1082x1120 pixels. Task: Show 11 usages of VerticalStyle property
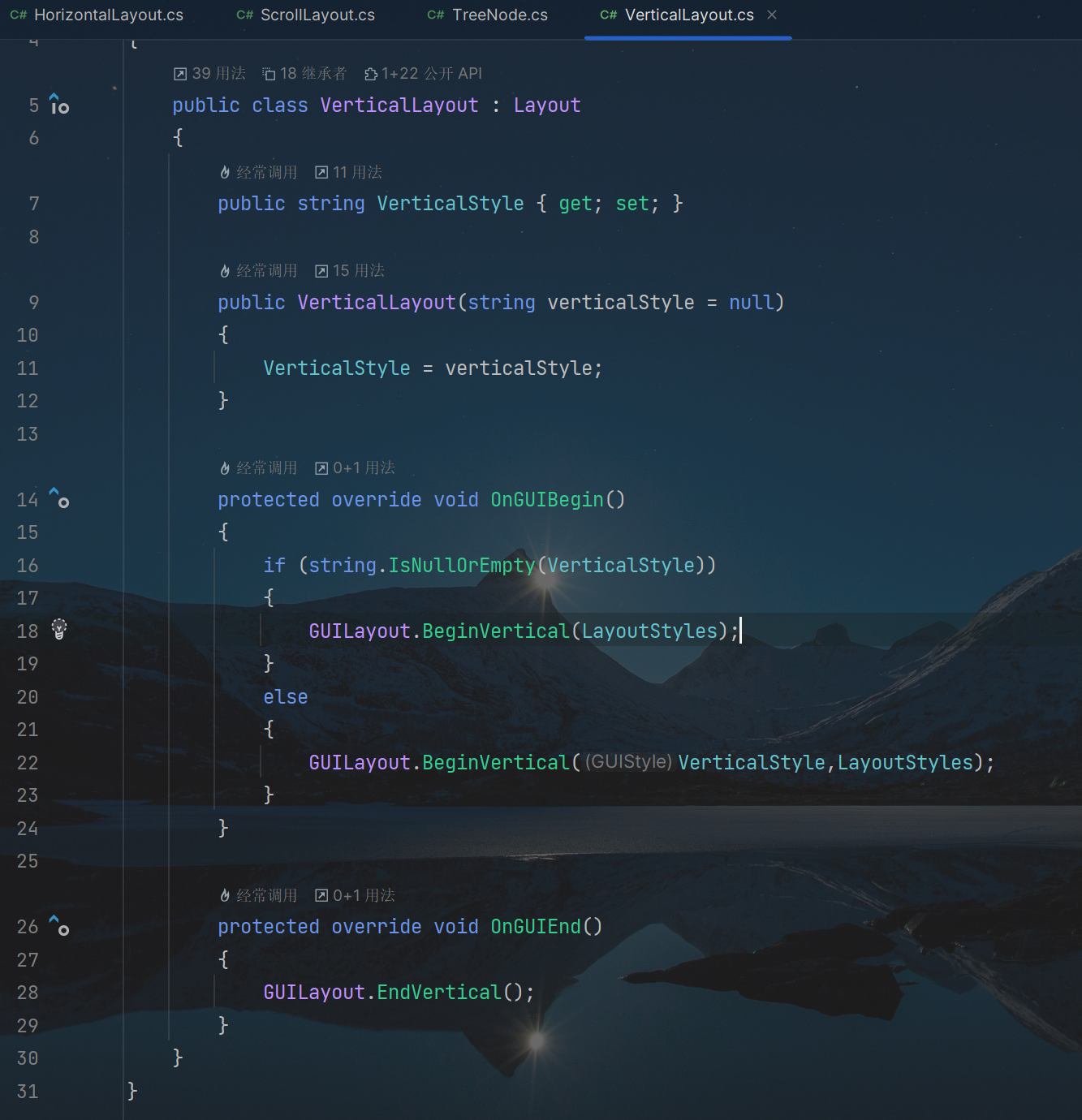[348, 173]
